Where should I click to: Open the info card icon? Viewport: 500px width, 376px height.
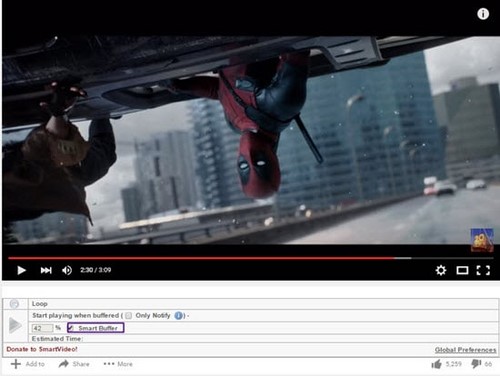[483, 14]
